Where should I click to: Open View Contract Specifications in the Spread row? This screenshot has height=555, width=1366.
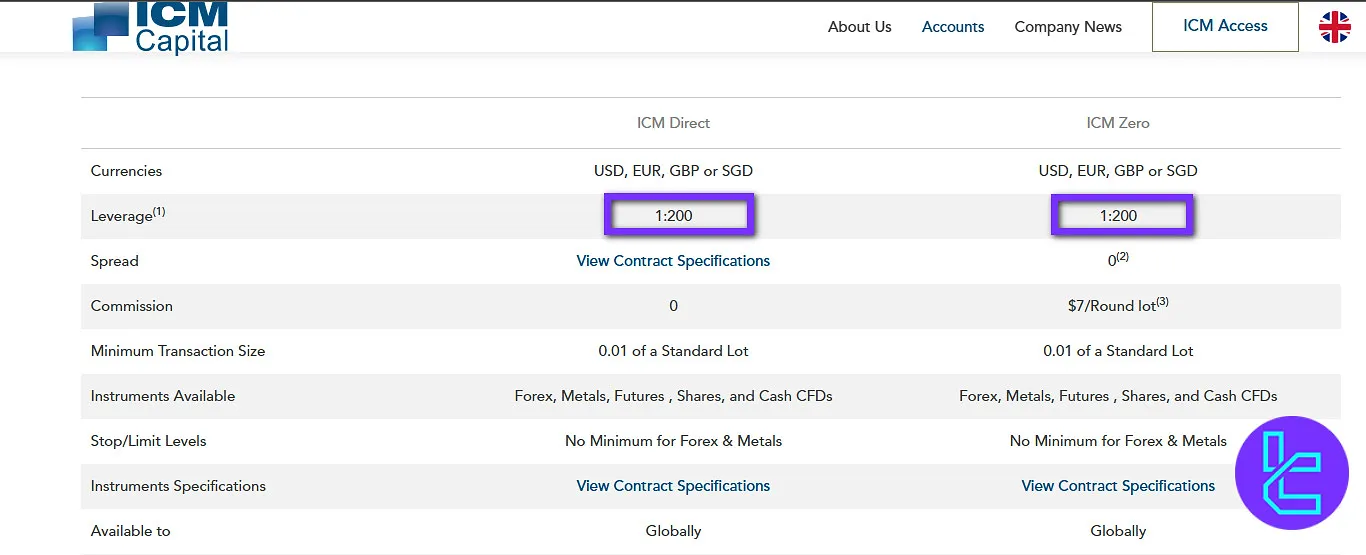pyautogui.click(x=673, y=261)
